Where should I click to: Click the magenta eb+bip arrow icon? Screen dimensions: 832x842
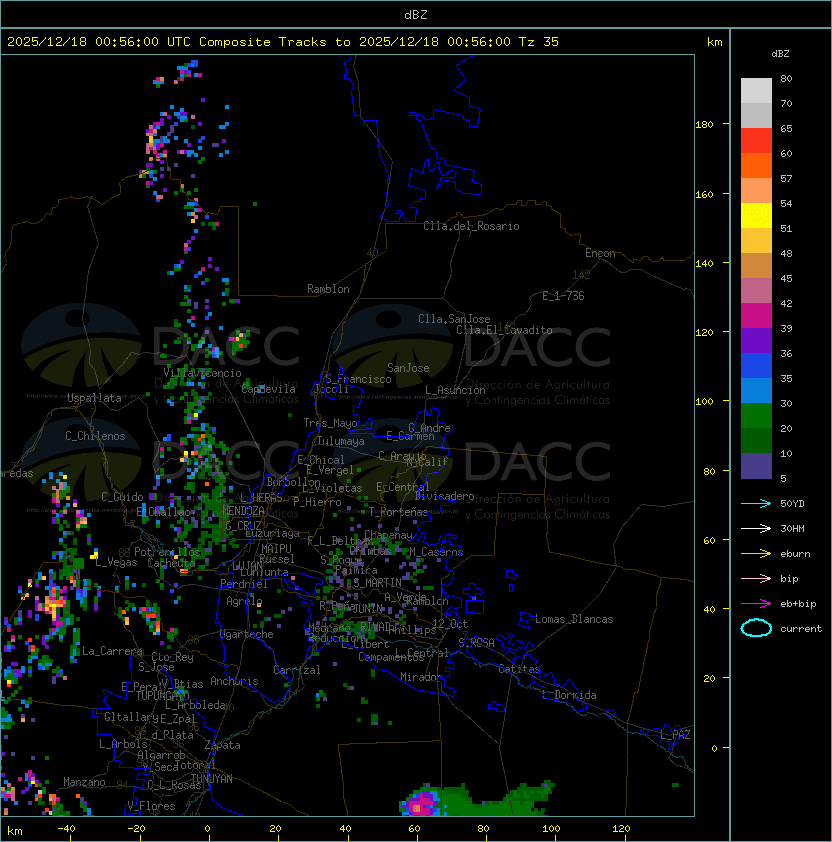click(756, 604)
